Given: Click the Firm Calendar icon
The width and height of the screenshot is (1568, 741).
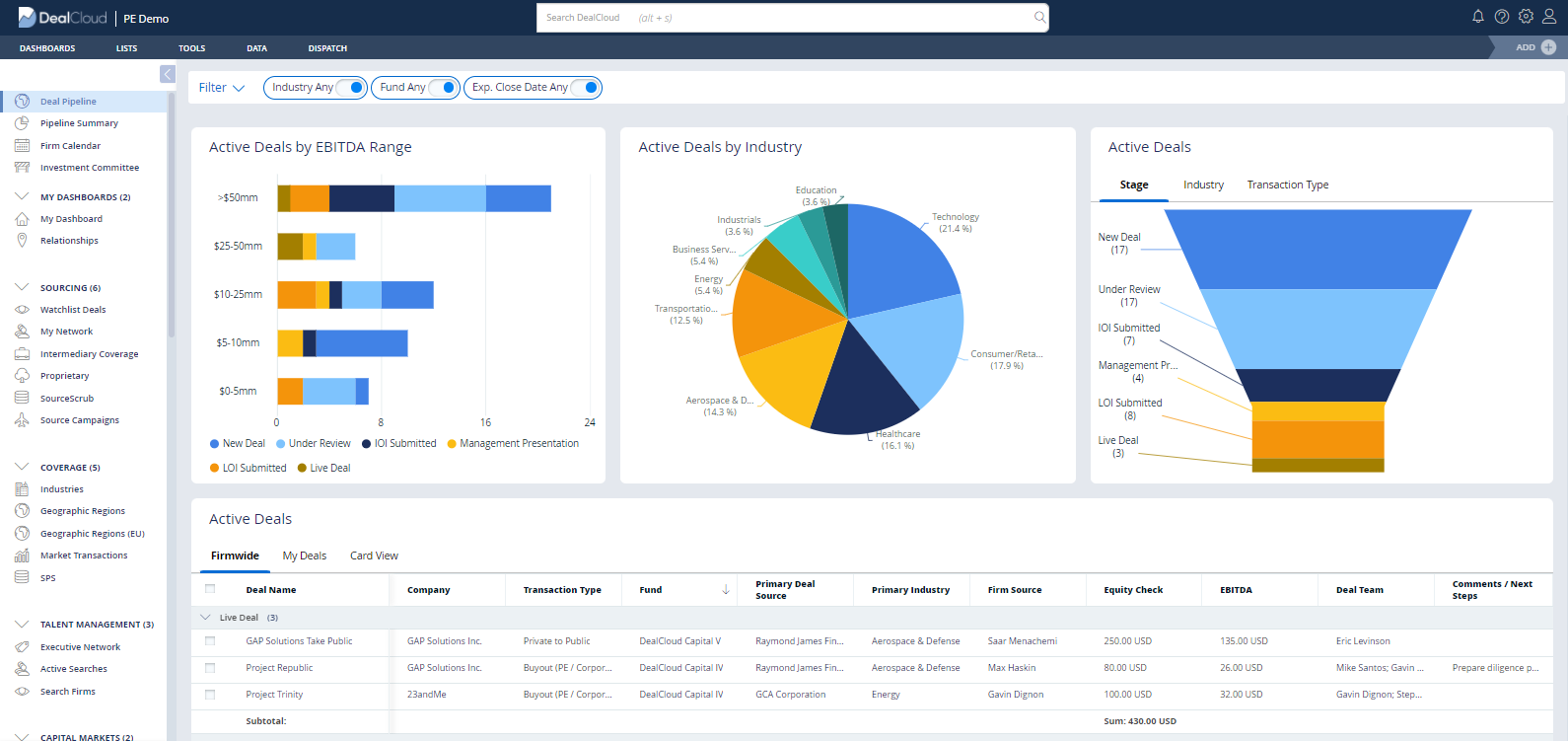Looking at the screenshot, I should [x=22, y=145].
